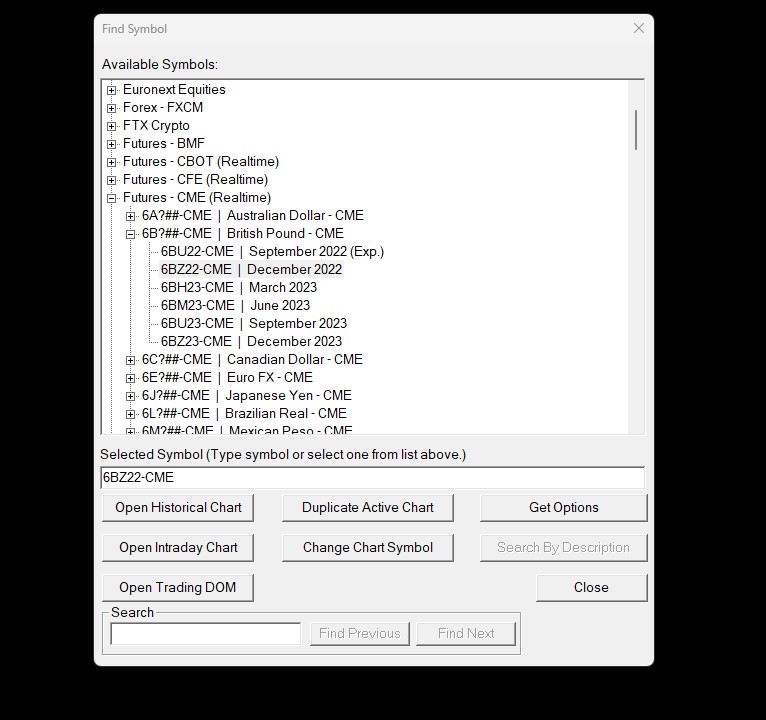This screenshot has width=766, height=720.
Task: Click Open Intraday Chart button
Action: pyautogui.click(x=178, y=548)
